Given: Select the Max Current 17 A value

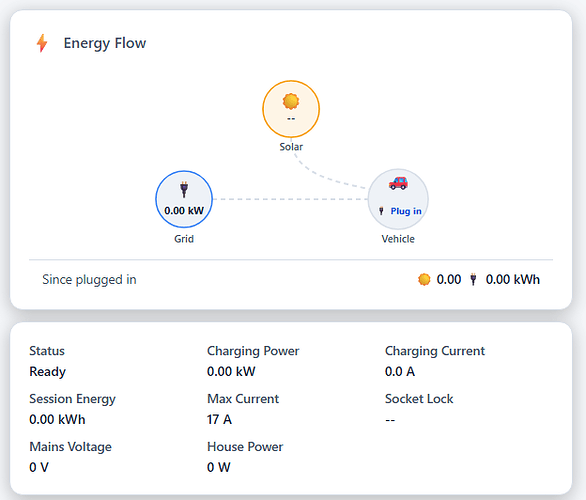Looking at the screenshot, I should [x=219, y=419].
